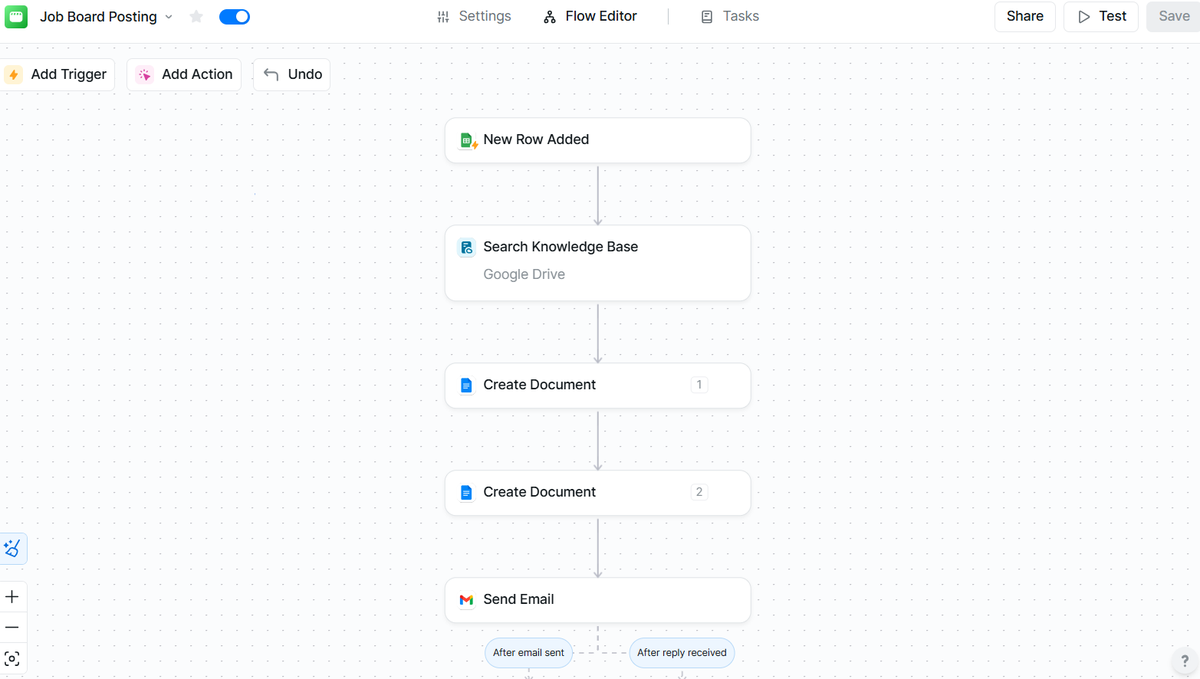The height and width of the screenshot is (679, 1200).
Task: Zoom out of the canvas
Action: pos(12,628)
